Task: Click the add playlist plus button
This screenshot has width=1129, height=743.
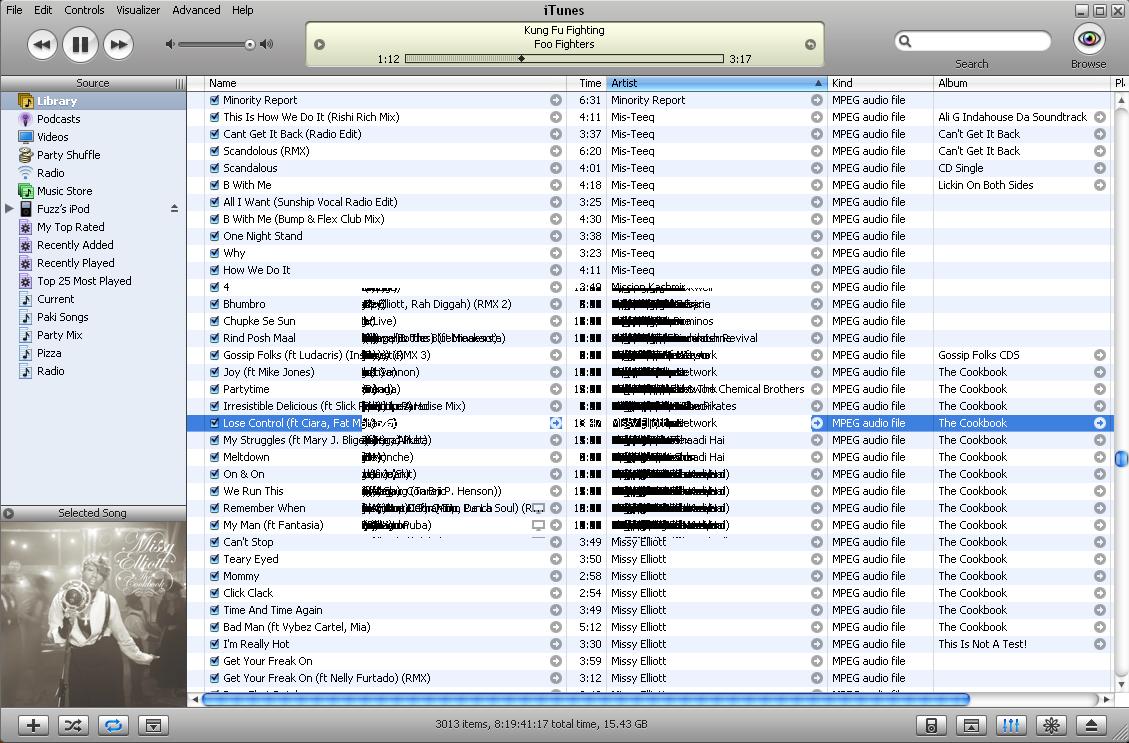Action: click(33, 725)
